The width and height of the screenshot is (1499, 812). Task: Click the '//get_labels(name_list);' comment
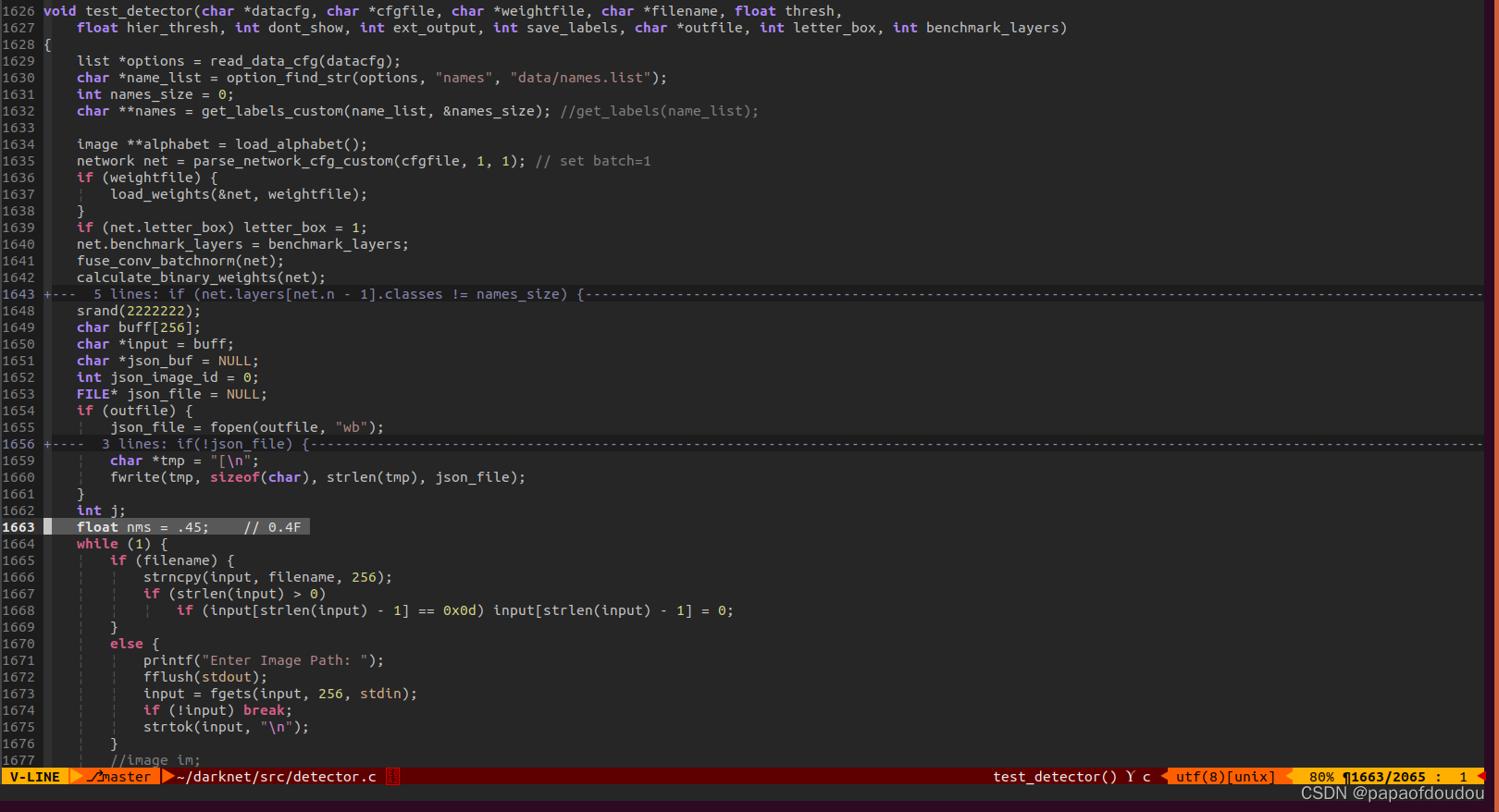coord(659,111)
